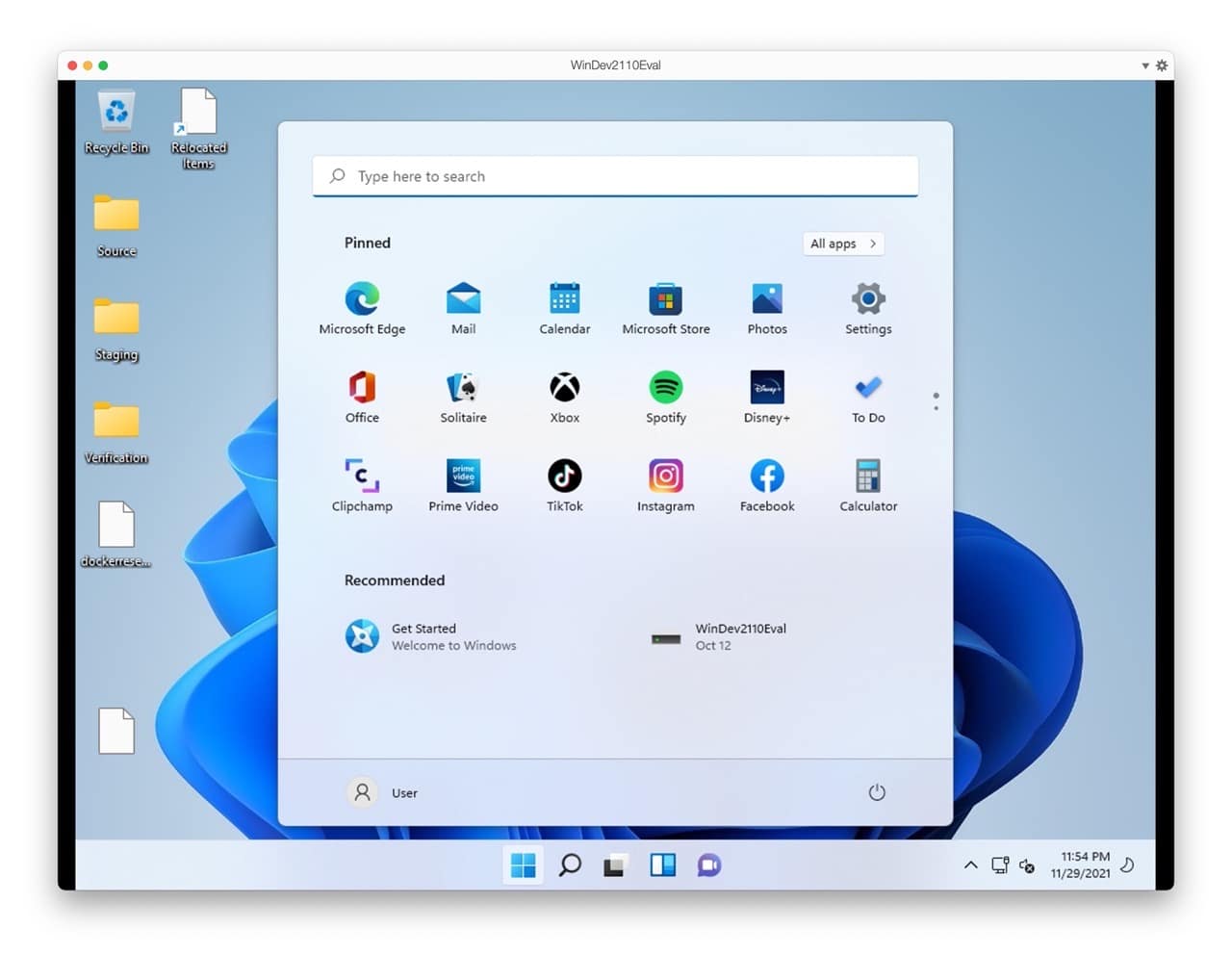This screenshot has height=955, width=1232.
Task: Show hidden system tray icons
Action: [x=971, y=865]
